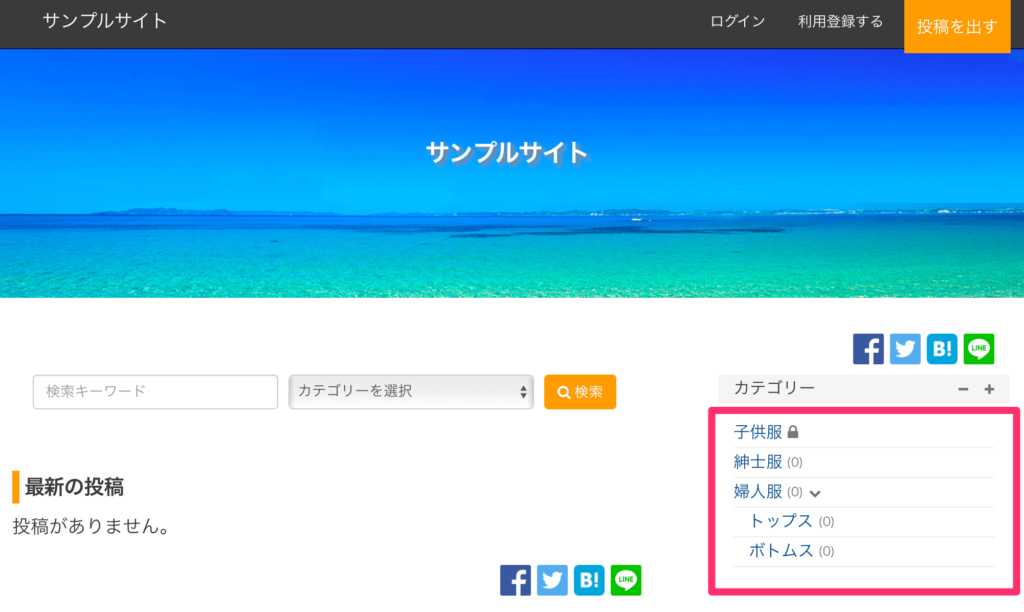Choose the トップス subcategory
Screen dimensions: 1024x612
coord(781,521)
